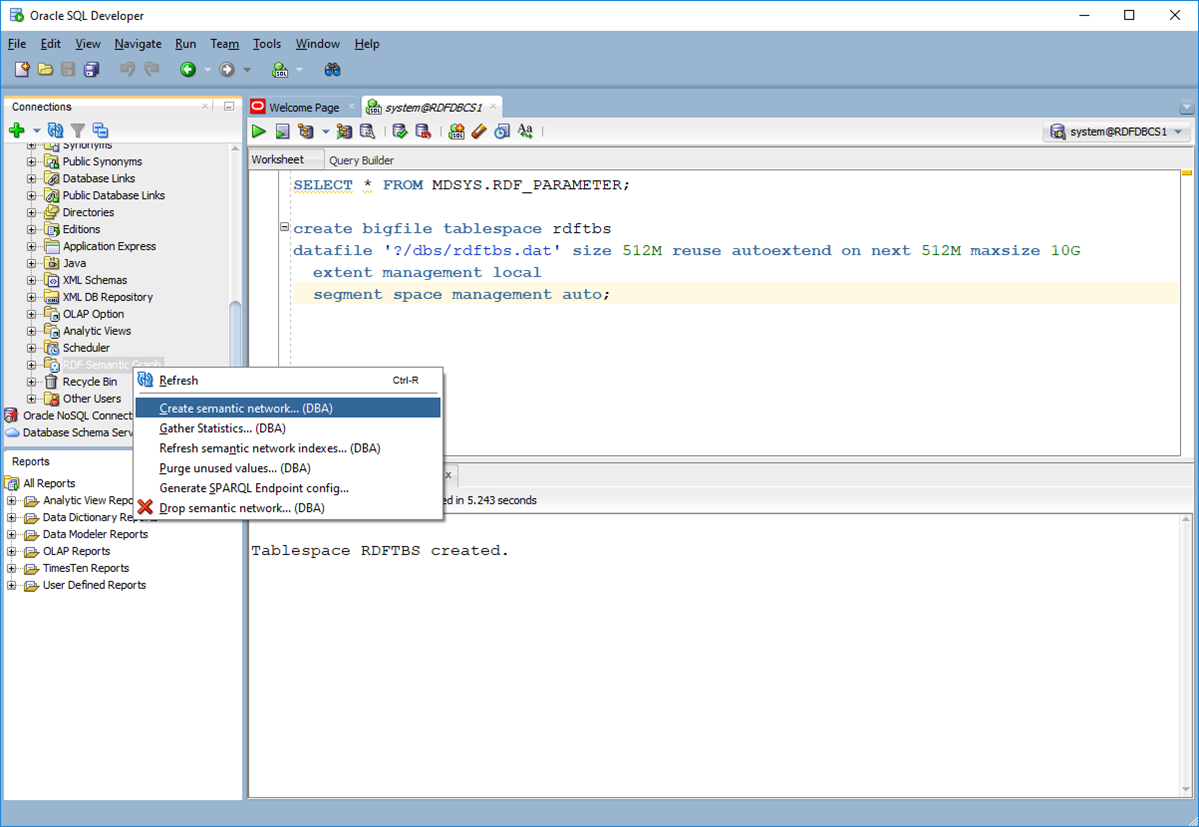Change case using the Aa icon
This screenshot has height=827, width=1199.
click(x=525, y=131)
